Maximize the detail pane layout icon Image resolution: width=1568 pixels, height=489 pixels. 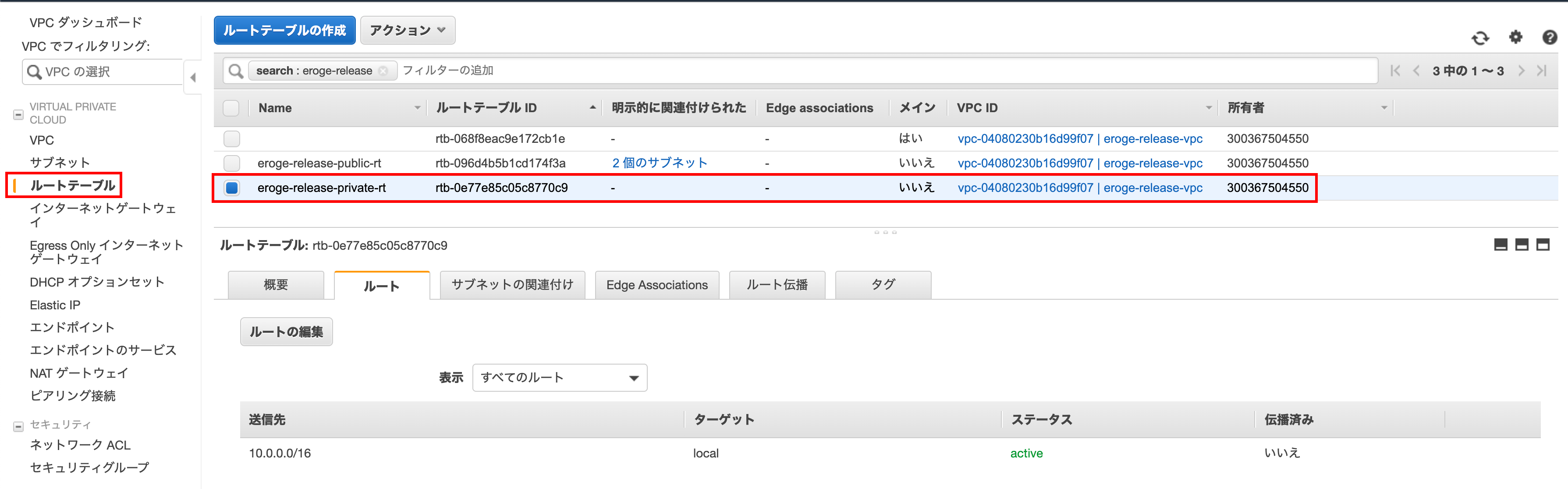(1543, 245)
